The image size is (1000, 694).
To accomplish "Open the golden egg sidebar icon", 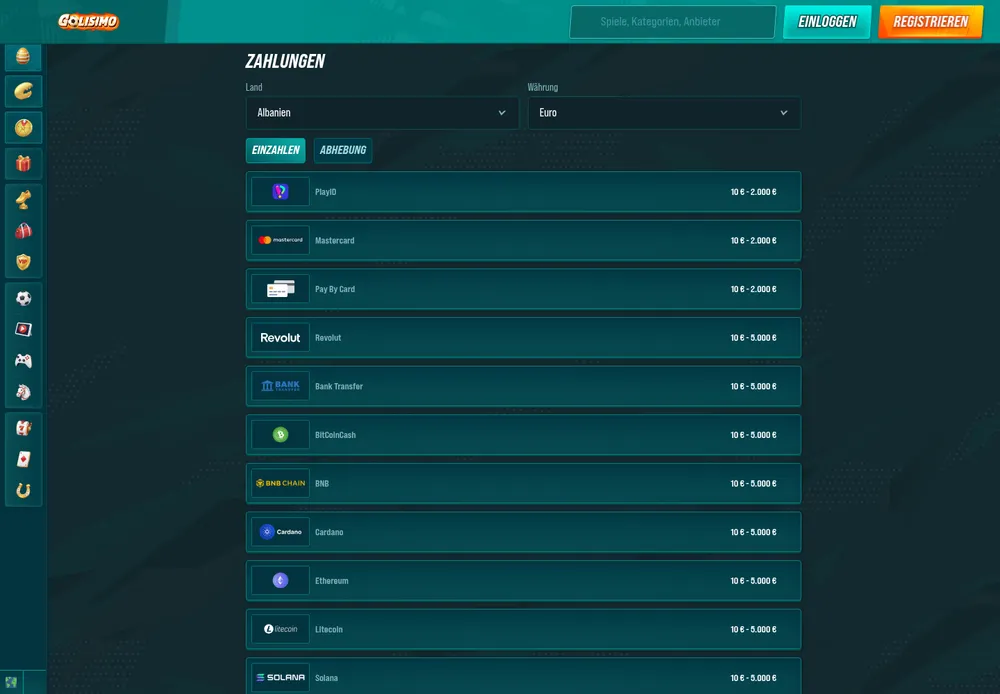I will (x=23, y=57).
